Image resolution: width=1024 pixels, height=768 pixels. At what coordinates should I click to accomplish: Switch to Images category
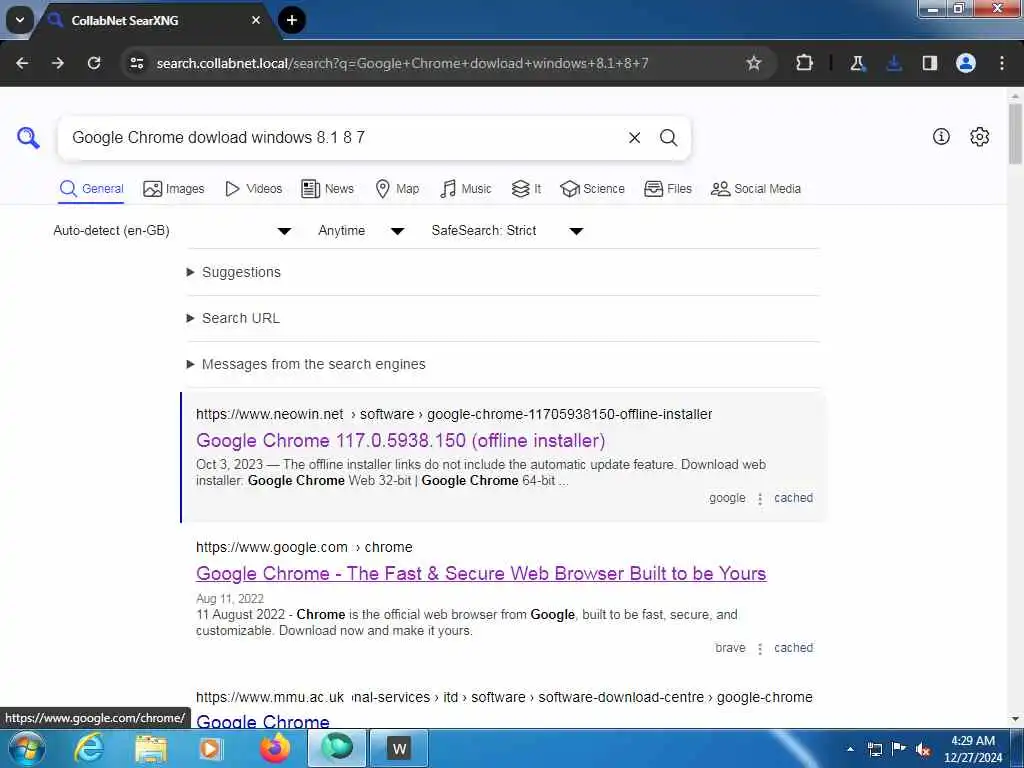pyautogui.click(x=174, y=189)
